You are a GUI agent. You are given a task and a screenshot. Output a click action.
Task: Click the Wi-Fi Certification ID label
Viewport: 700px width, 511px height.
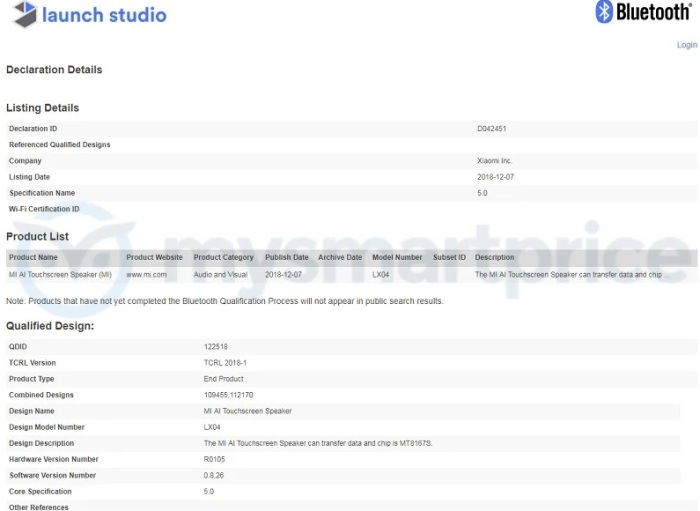44,209
